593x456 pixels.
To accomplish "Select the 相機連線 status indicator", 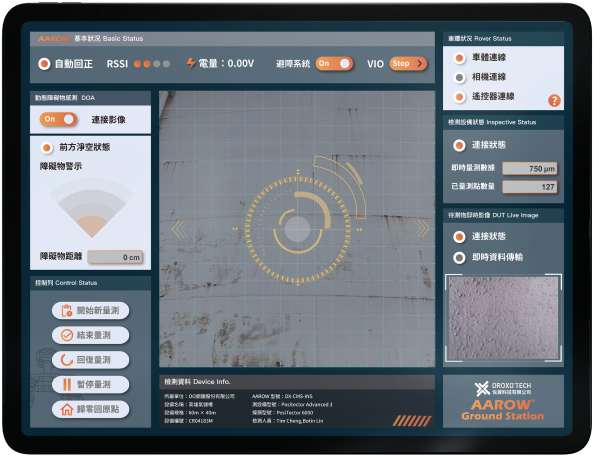I will click(x=459, y=78).
